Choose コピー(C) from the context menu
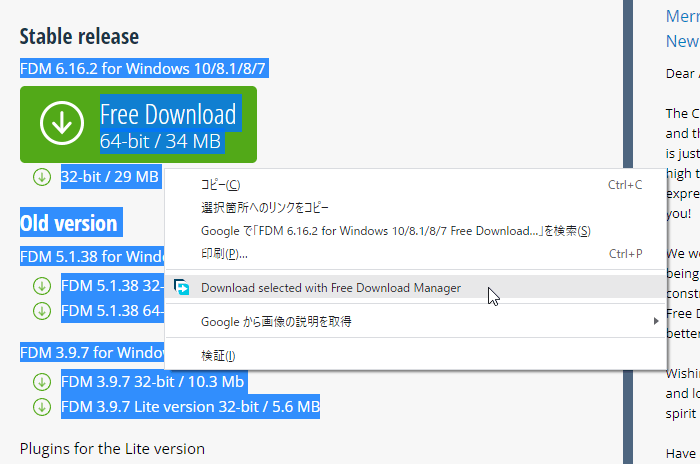The image size is (700, 464). pyautogui.click(x=416, y=185)
